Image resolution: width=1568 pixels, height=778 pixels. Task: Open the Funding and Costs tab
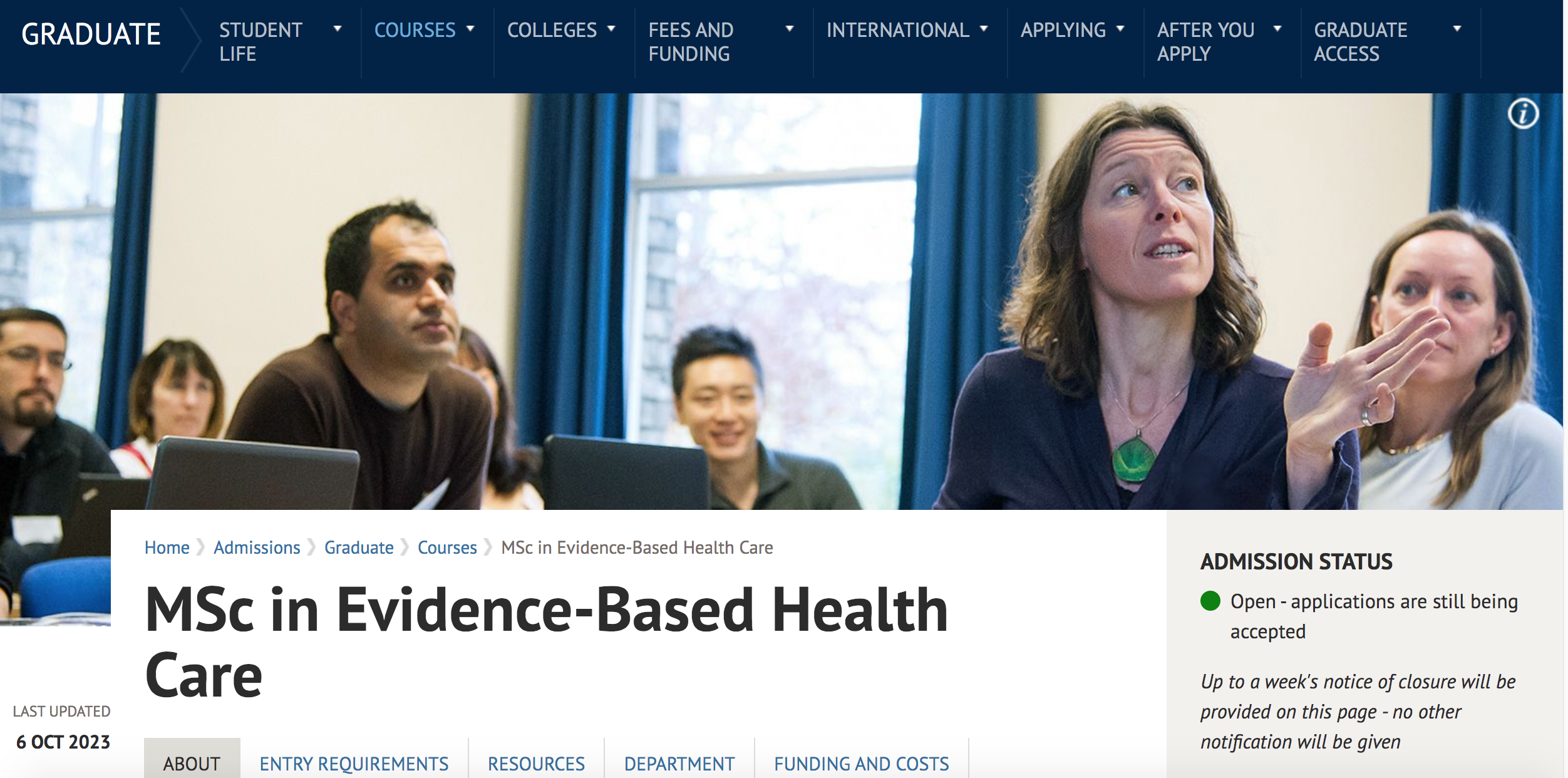coord(861,762)
